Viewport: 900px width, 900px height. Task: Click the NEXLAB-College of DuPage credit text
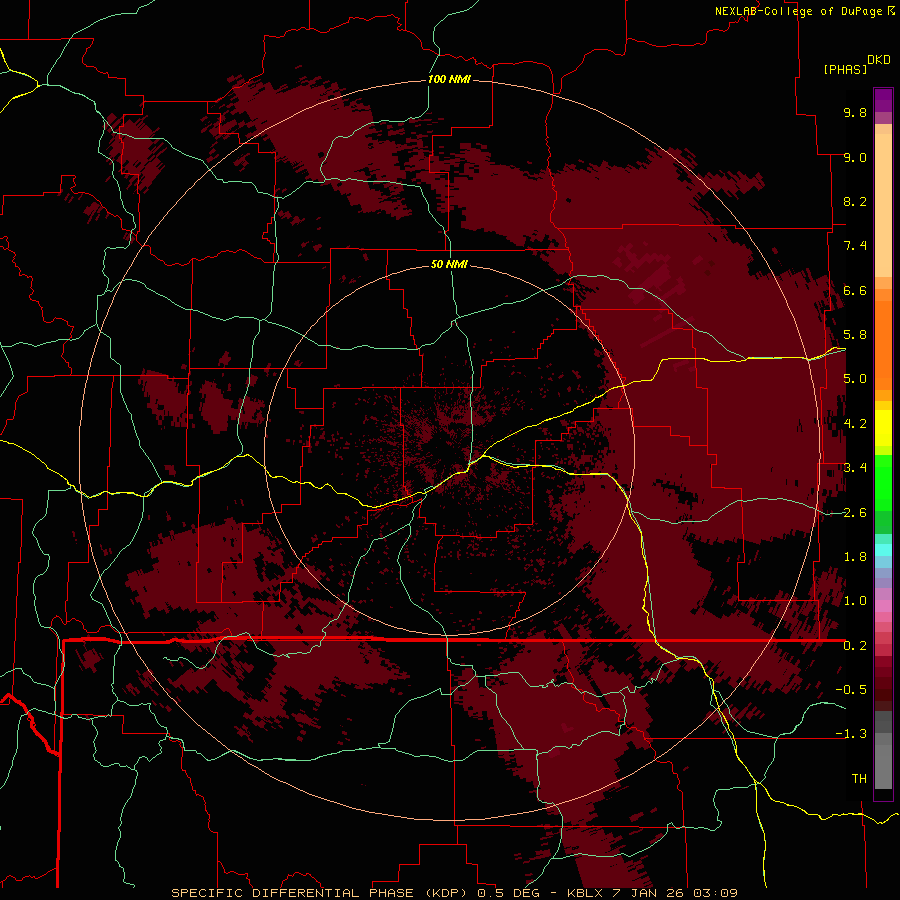(x=798, y=11)
